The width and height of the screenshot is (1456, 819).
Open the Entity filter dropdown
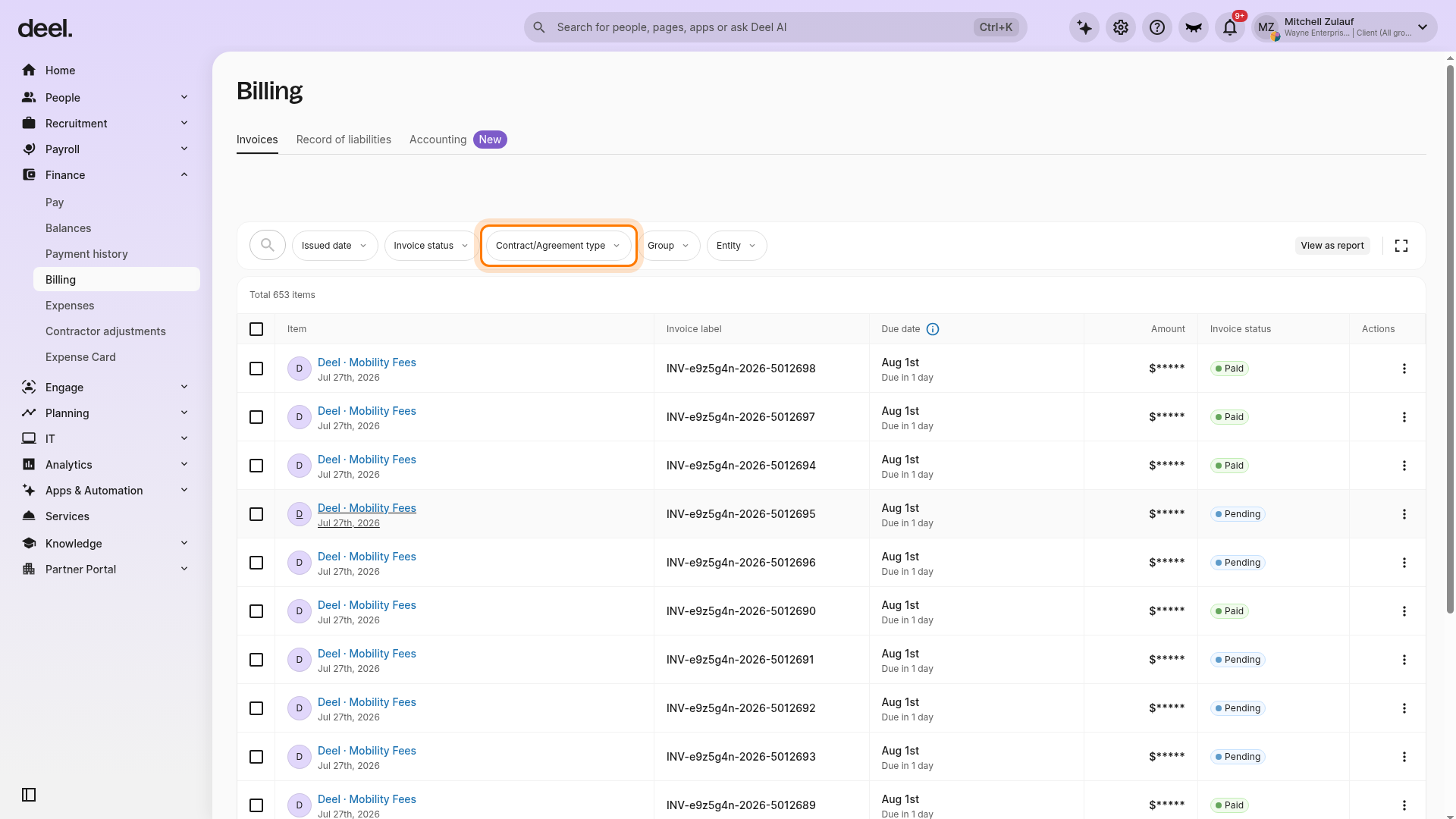736,246
